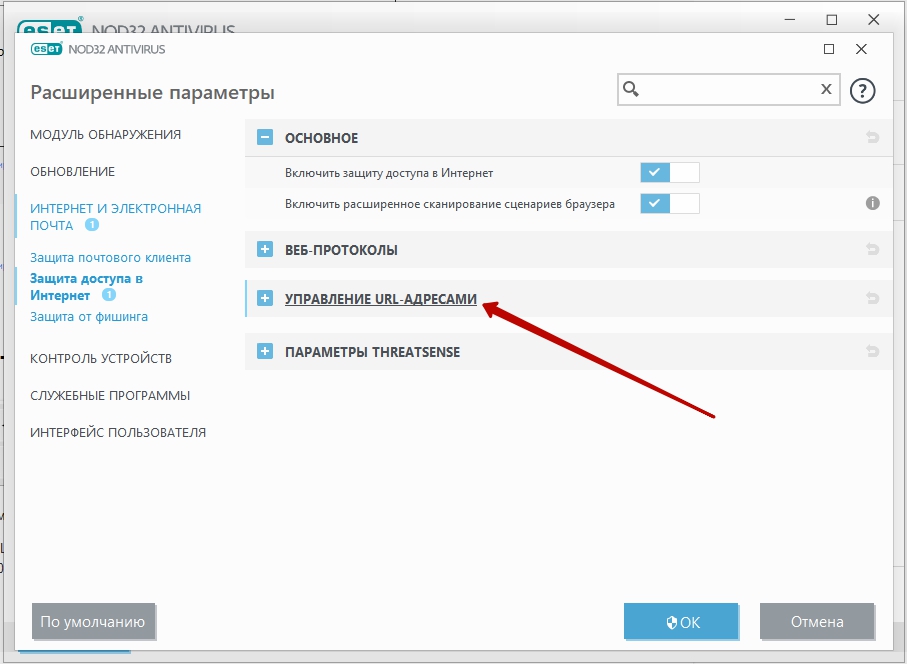Click inside the search input field

pyautogui.click(x=727, y=89)
